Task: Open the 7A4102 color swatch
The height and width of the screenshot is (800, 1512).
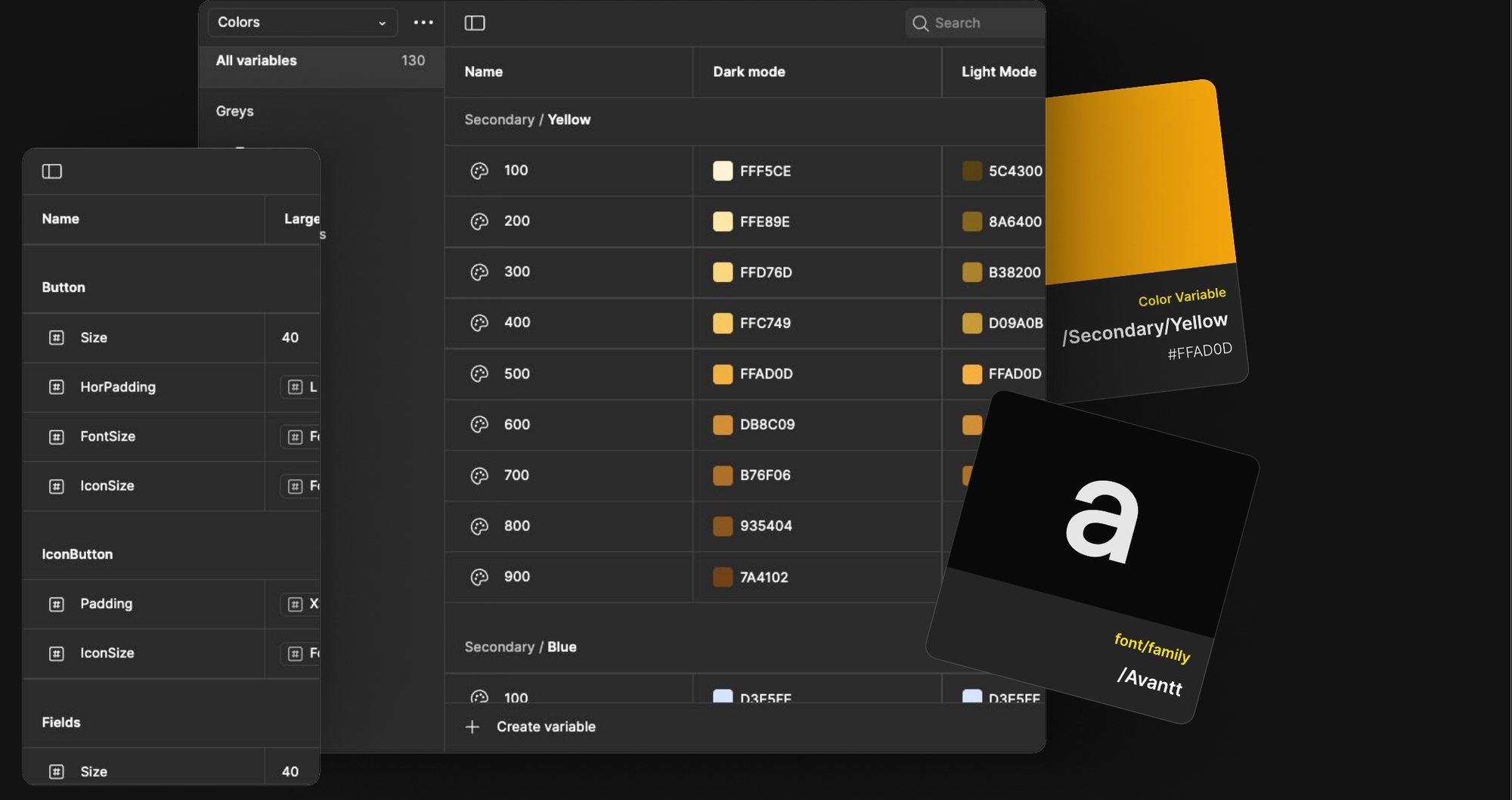Action: [723, 577]
